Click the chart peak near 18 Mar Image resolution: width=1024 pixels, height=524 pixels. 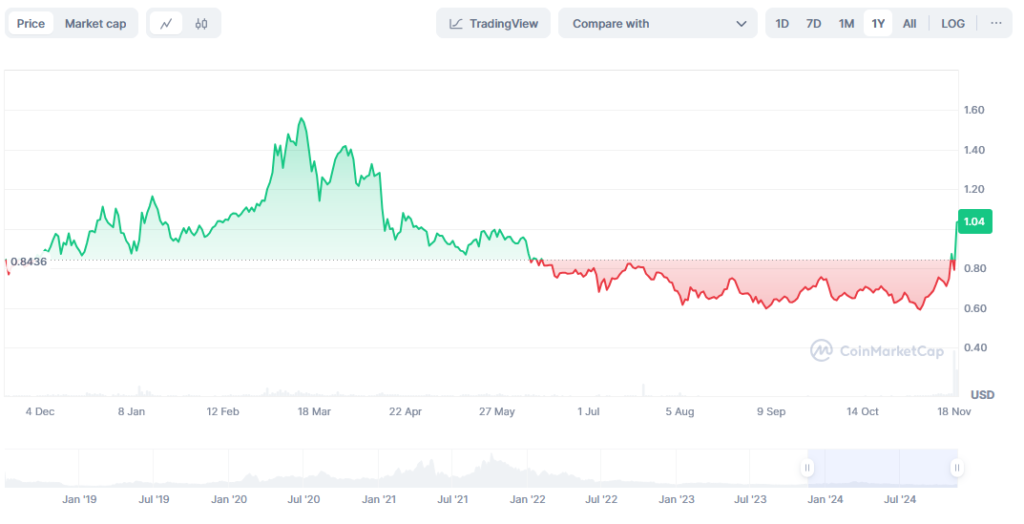301,119
